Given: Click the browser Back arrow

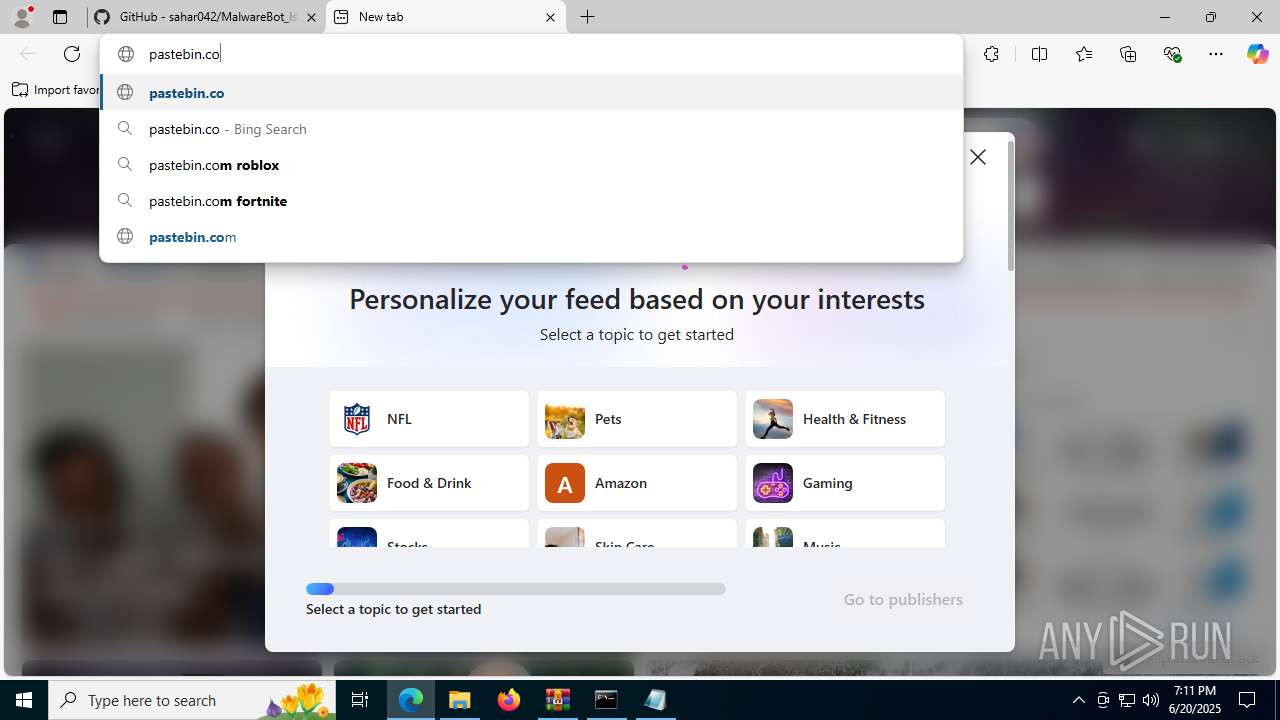Looking at the screenshot, I should pos(28,54).
